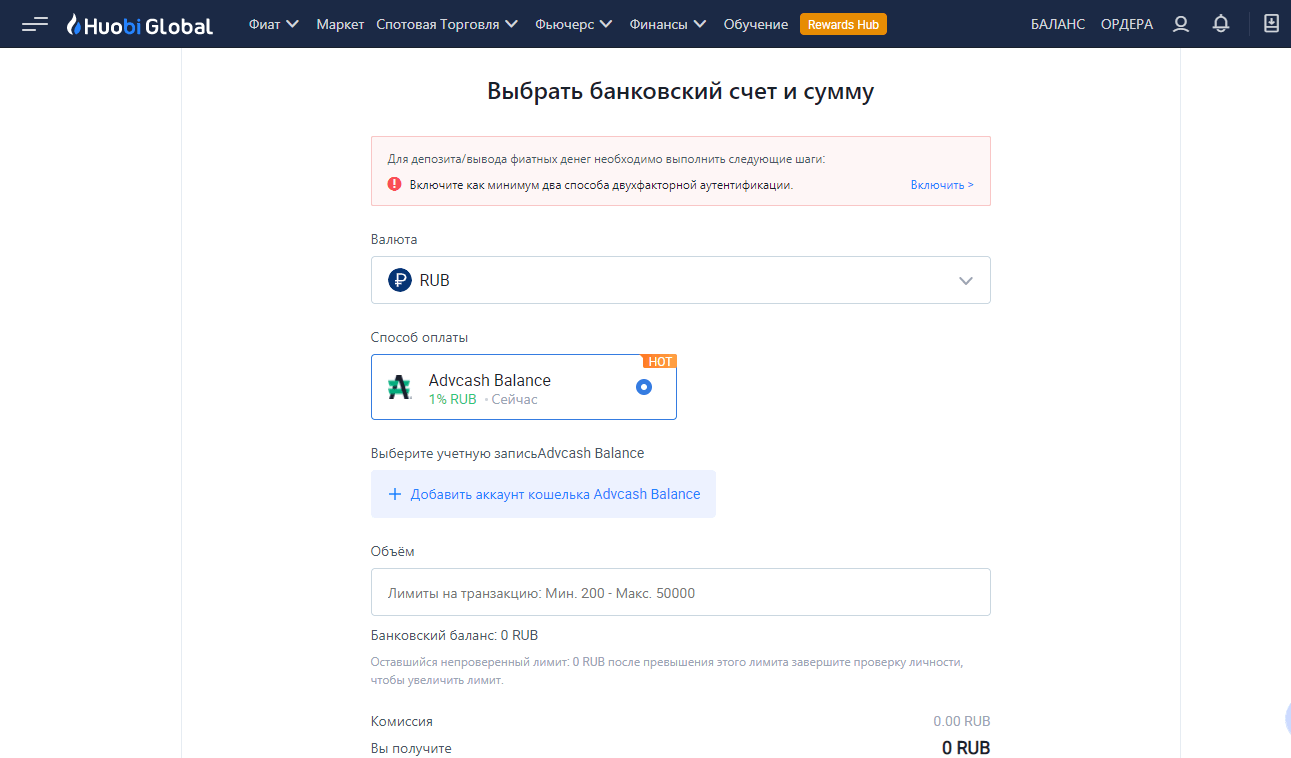Expand the Фиат menu
The height and width of the screenshot is (758, 1291).
coord(274,24)
